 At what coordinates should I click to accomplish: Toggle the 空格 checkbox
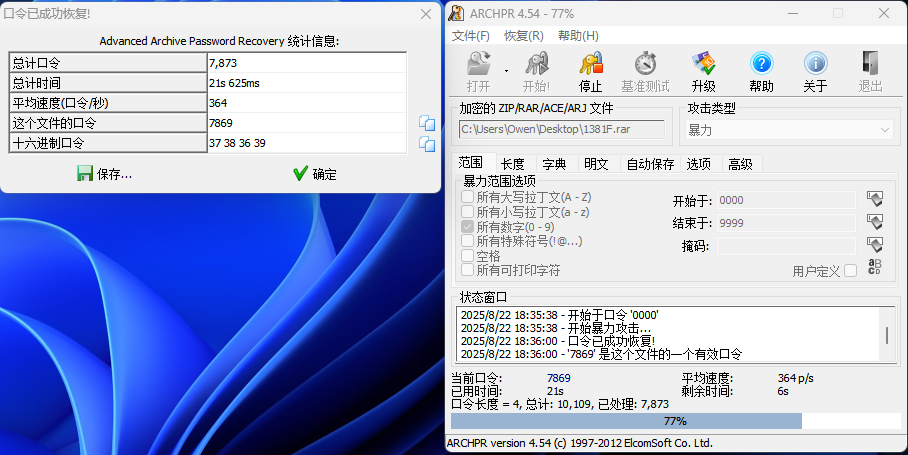pyautogui.click(x=467, y=255)
